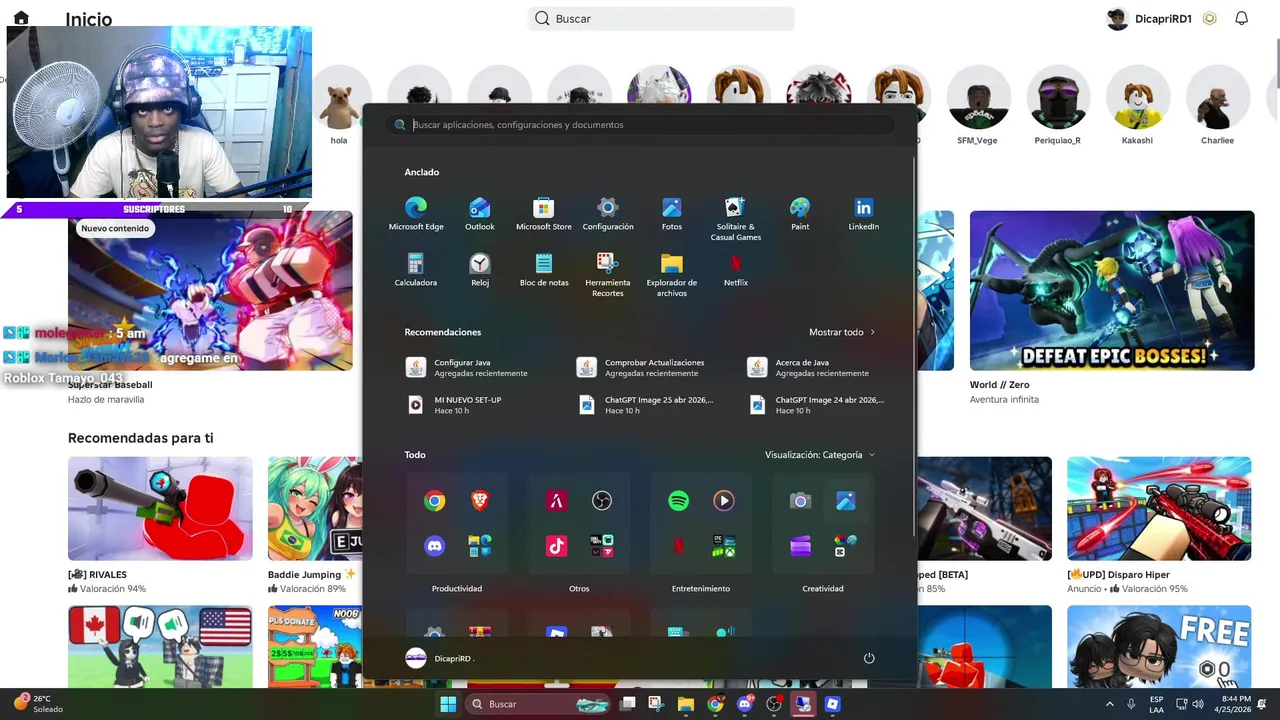The width and height of the screenshot is (1280, 720).
Task: Open RIVALES game thumbnail
Action: point(160,508)
